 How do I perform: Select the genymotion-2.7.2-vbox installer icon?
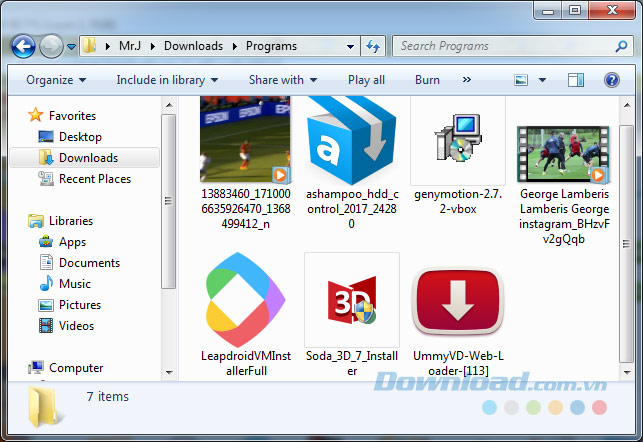457,140
